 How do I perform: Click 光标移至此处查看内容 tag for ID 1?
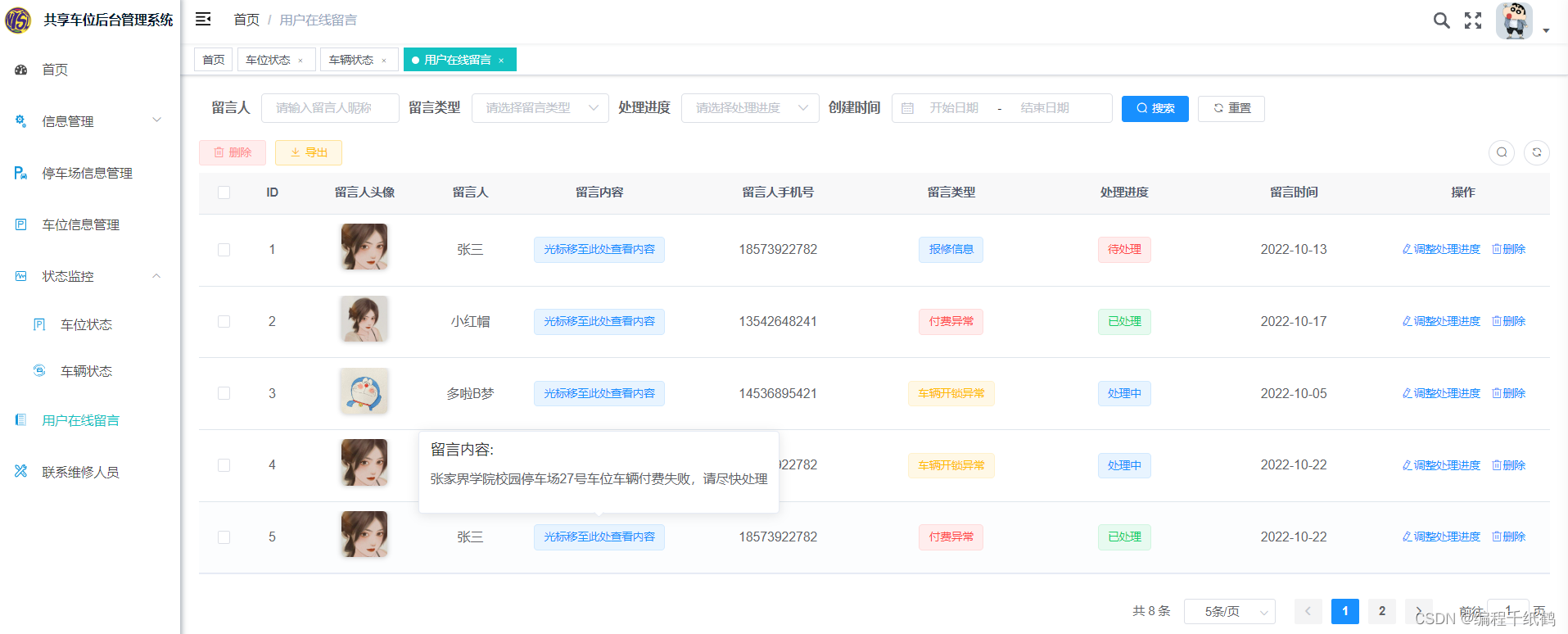coord(599,250)
